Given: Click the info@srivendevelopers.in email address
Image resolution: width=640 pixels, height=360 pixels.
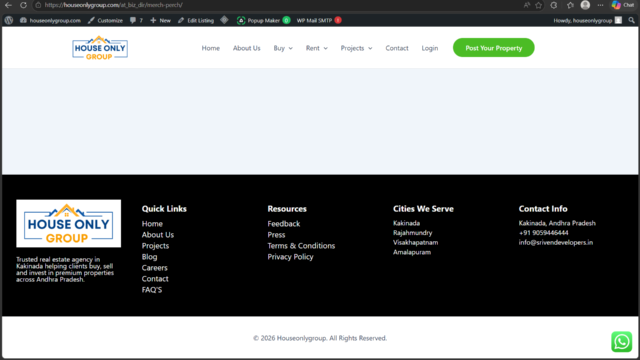Looking at the screenshot, I should tap(556, 242).
